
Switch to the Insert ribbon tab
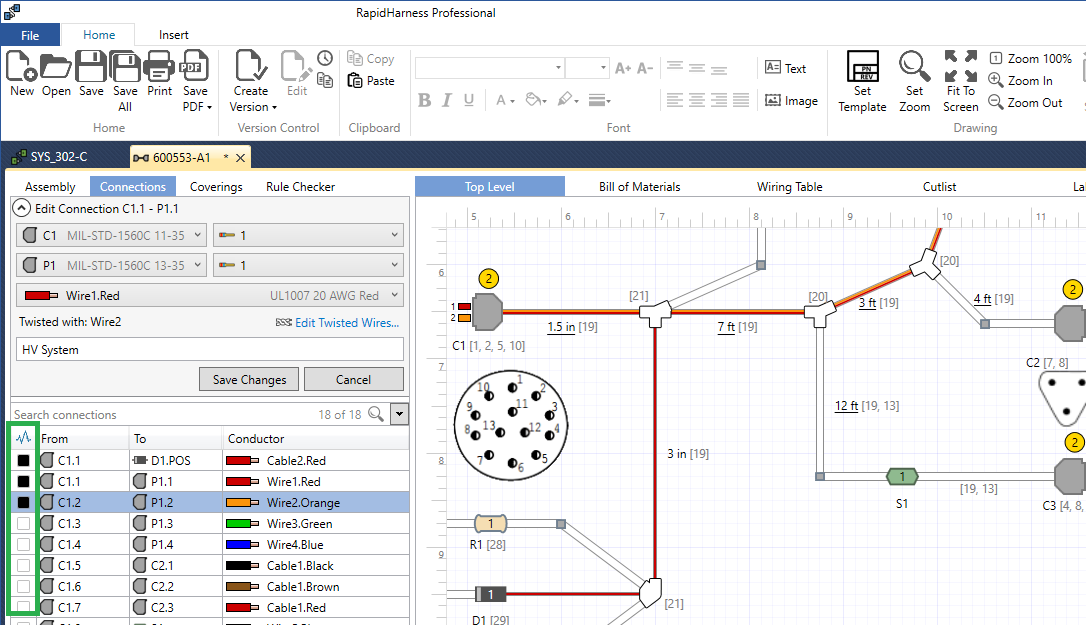(173, 35)
